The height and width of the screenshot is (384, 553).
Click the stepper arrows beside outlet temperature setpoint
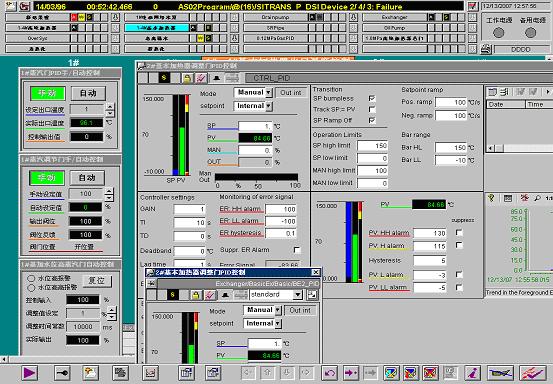[110, 109]
